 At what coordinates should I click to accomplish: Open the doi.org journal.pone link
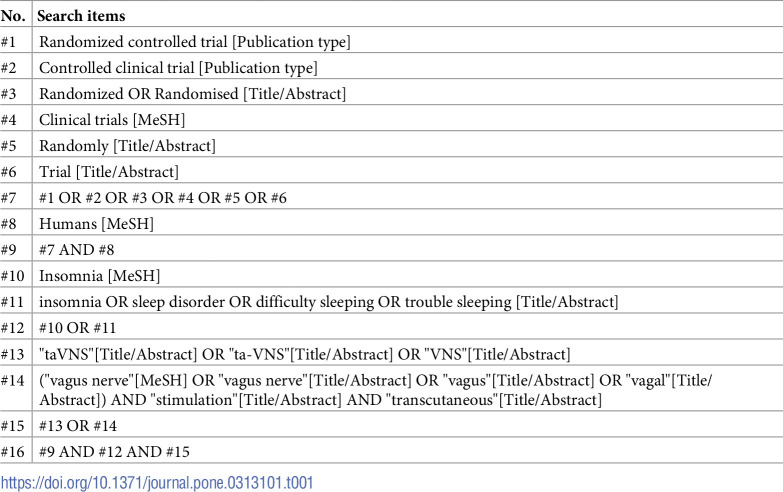pos(157,483)
